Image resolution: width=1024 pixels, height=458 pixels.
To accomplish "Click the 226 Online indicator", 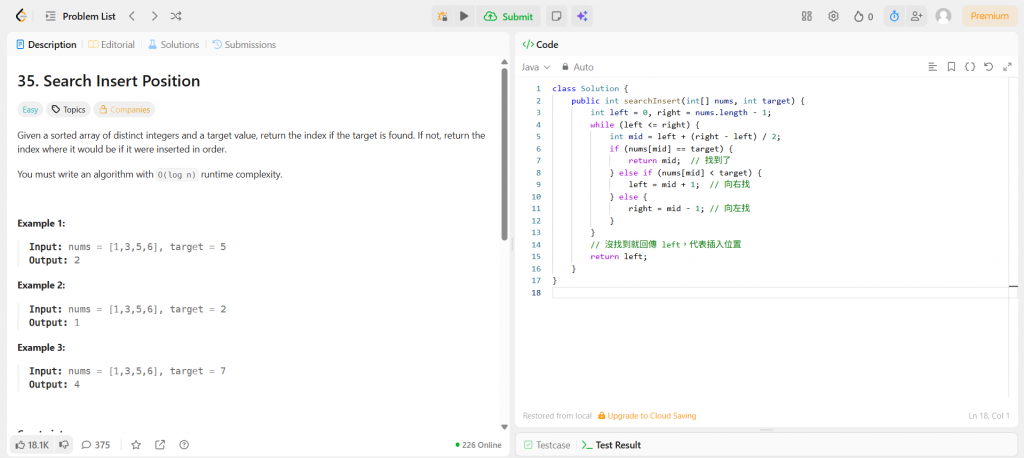I will (479, 445).
